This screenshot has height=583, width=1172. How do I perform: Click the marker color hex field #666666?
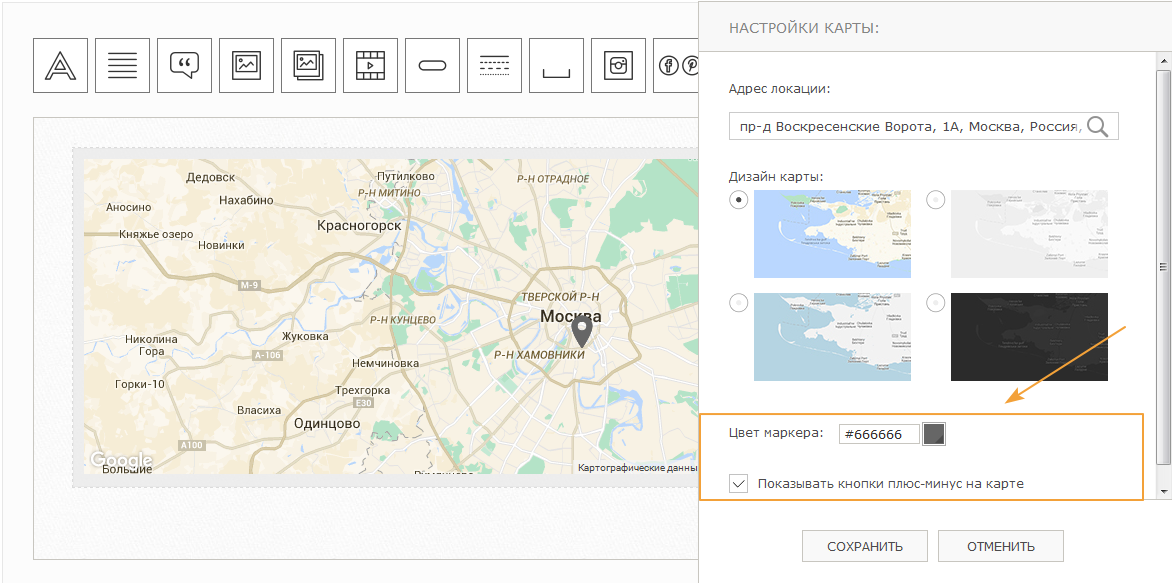(x=880, y=434)
